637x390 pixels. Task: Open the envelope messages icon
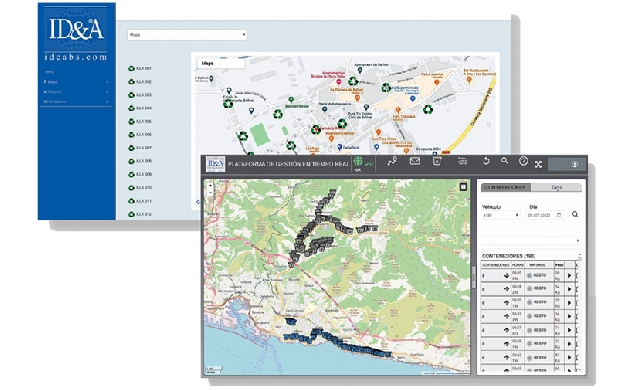tap(414, 161)
